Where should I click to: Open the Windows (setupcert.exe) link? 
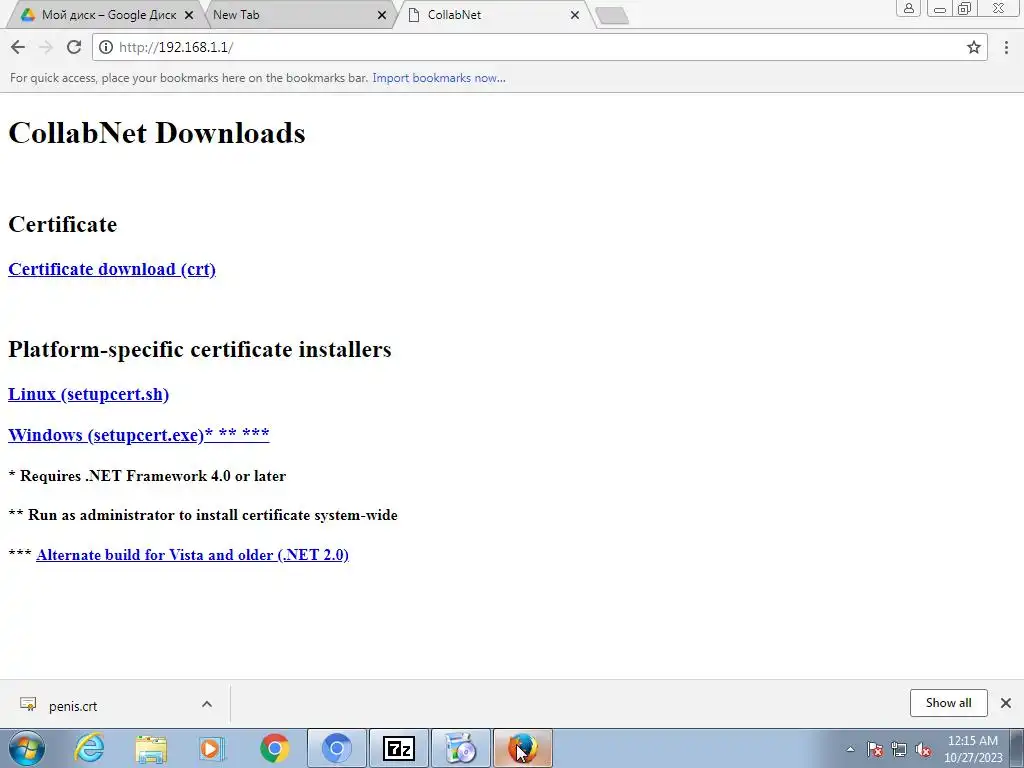pyautogui.click(x=138, y=434)
